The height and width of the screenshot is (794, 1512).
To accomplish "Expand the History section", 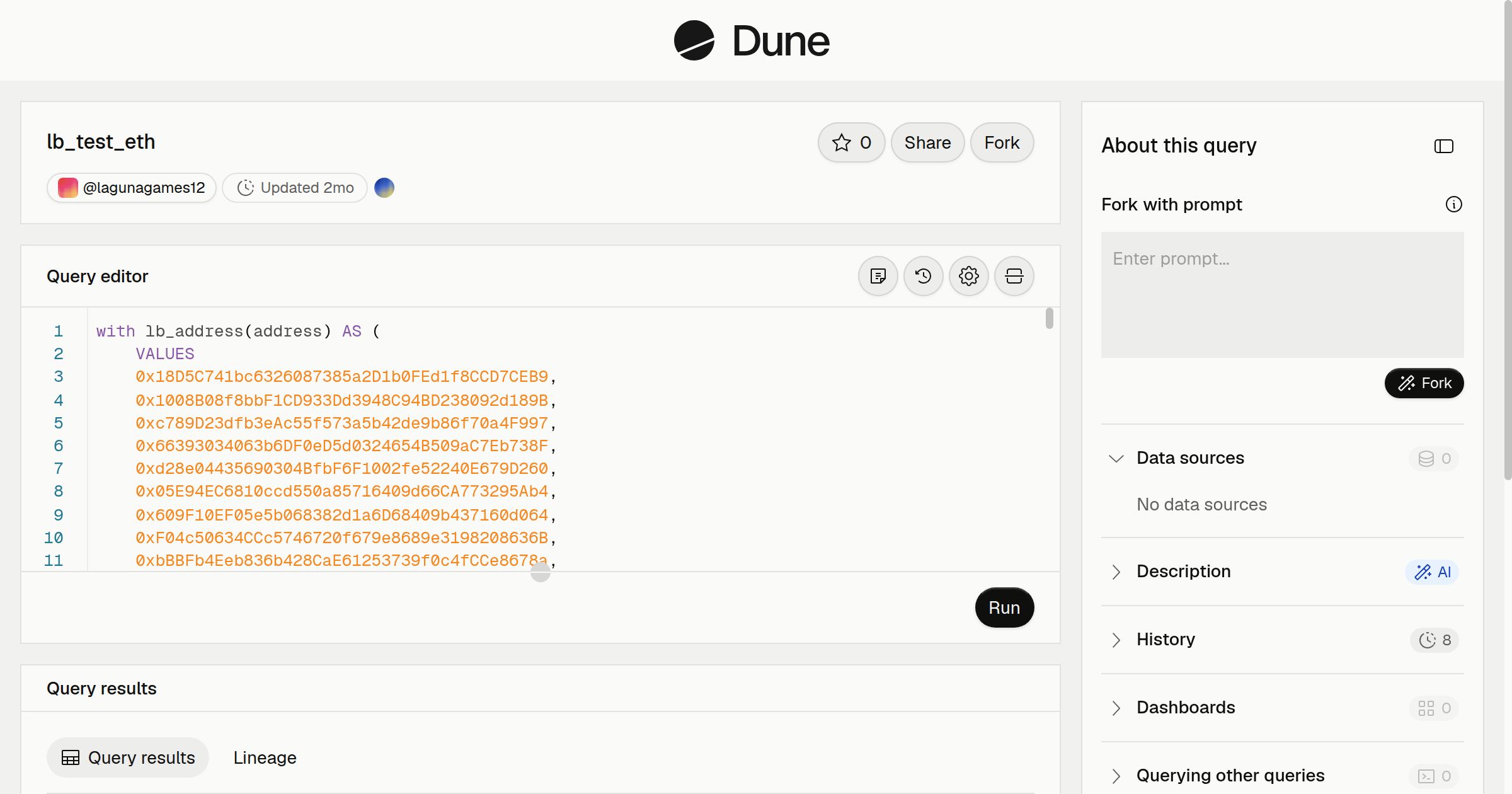I will pyautogui.click(x=1116, y=640).
